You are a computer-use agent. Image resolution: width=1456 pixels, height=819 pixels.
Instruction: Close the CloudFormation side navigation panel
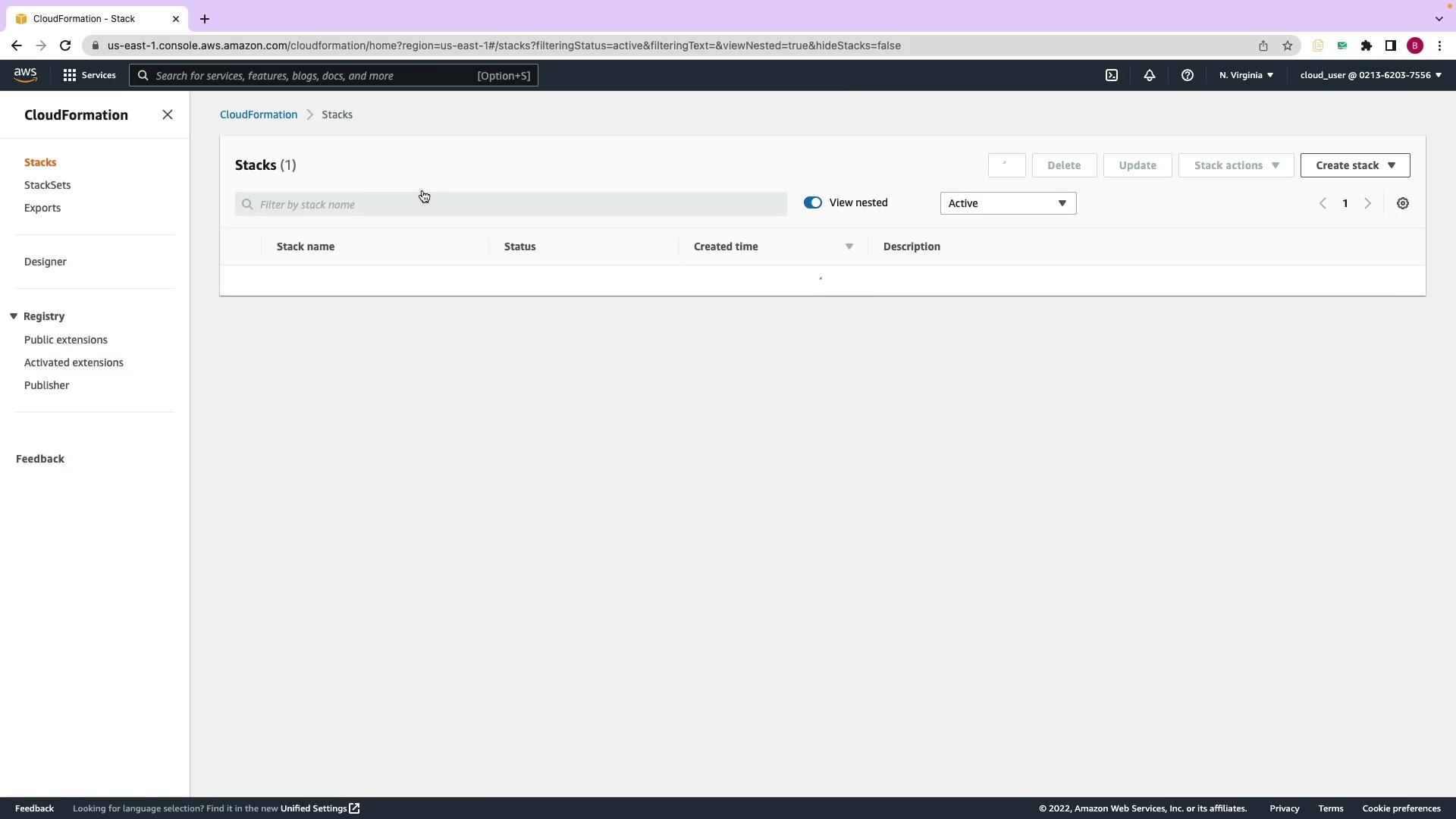coord(168,115)
